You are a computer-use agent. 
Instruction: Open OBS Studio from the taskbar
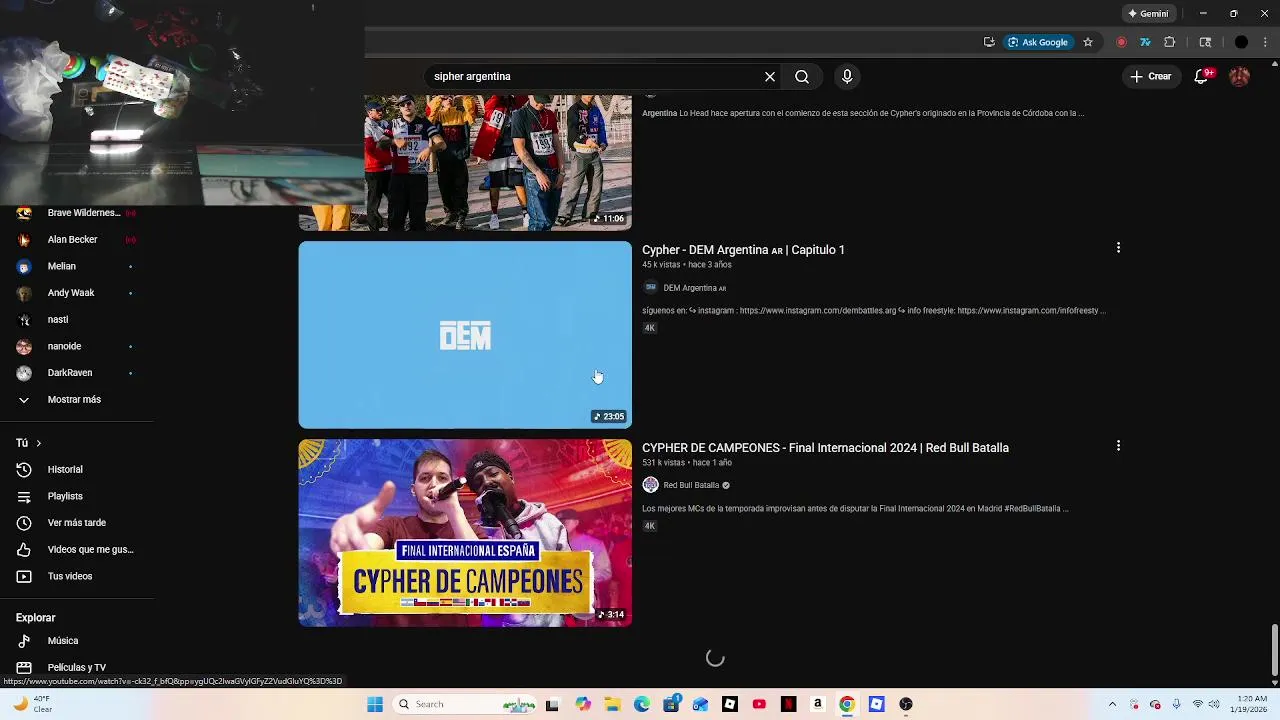(x=906, y=704)
